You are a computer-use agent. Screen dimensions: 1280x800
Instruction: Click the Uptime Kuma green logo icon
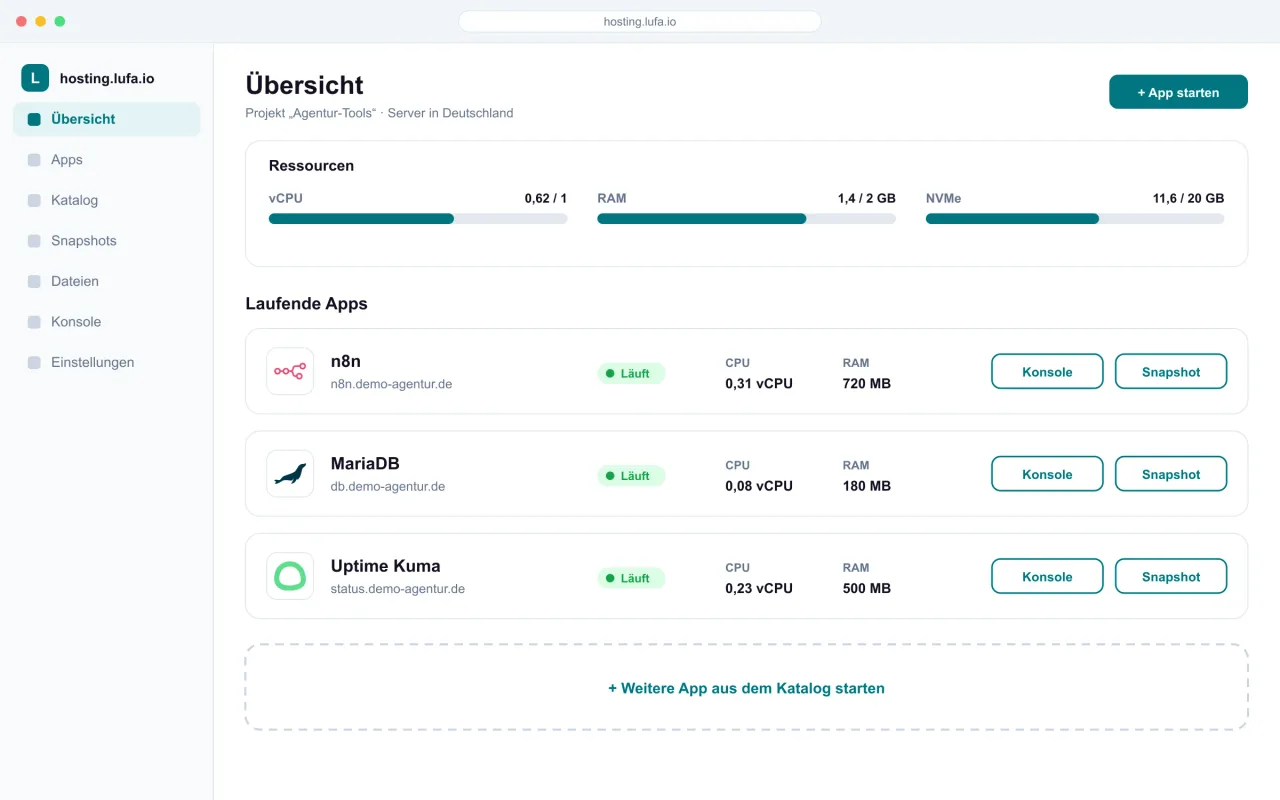(x=290, y=576)
